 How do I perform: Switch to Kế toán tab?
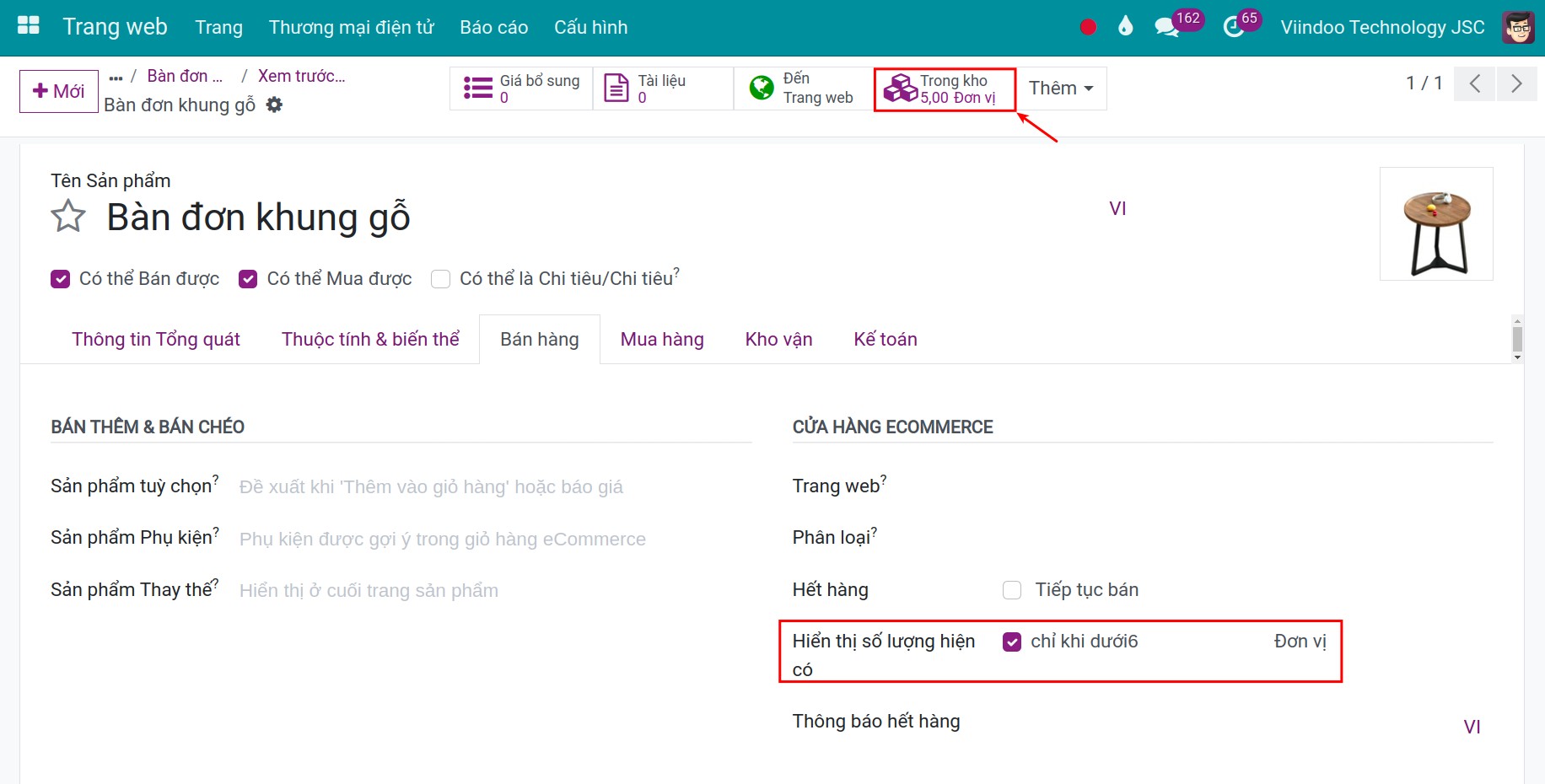886,339
